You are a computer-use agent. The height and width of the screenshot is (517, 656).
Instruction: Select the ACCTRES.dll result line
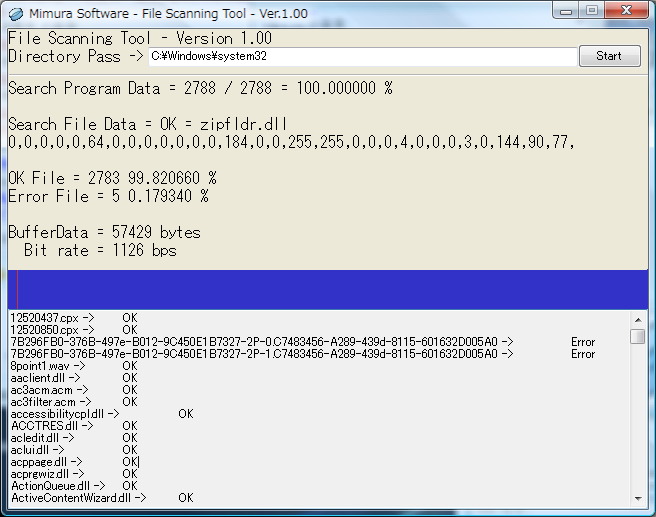coord(74,426)
